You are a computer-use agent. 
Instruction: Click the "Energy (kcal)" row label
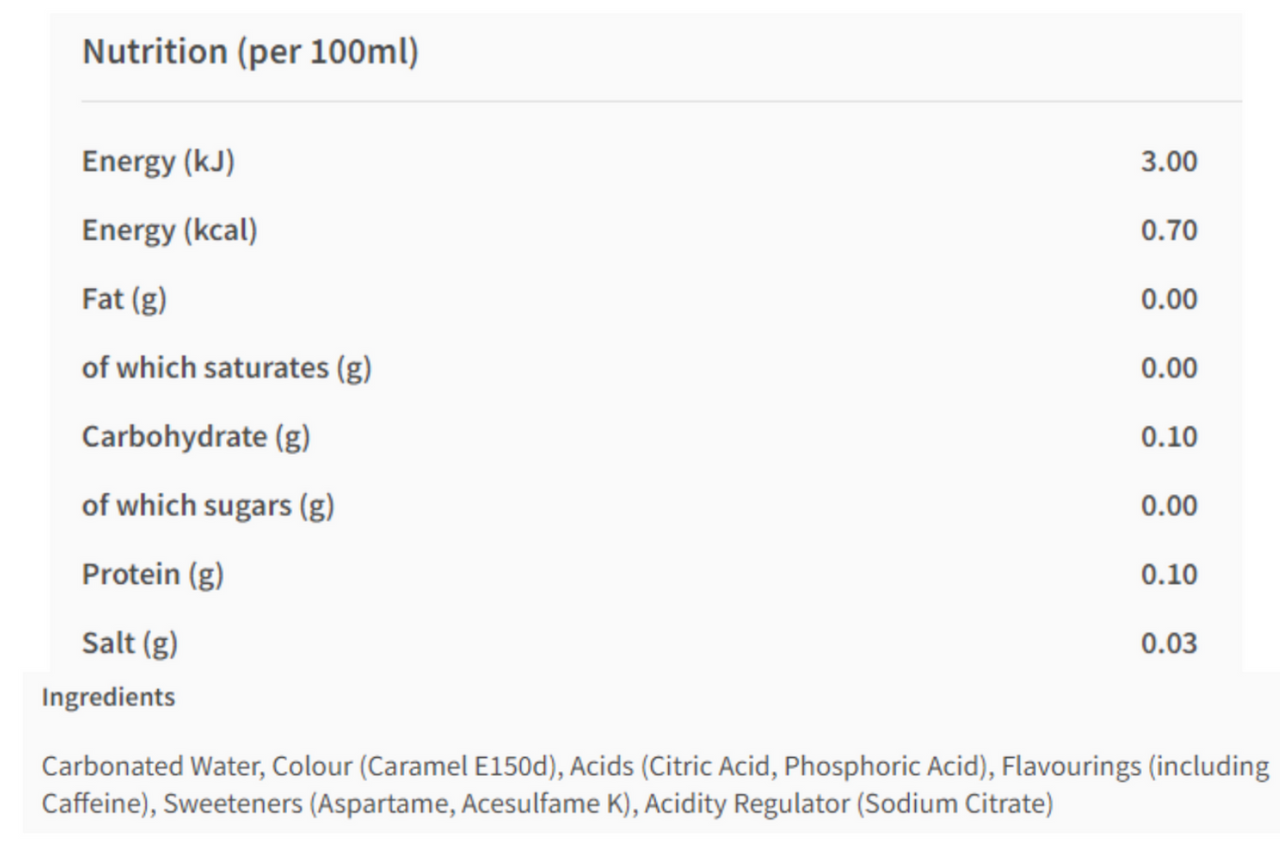[169, 231]
